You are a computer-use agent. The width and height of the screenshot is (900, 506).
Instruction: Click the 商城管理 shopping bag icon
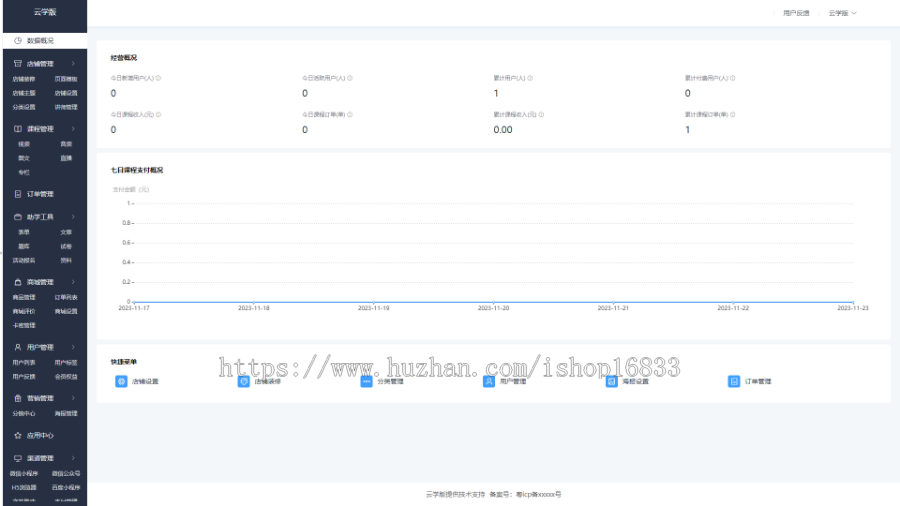tap(18, 282)
